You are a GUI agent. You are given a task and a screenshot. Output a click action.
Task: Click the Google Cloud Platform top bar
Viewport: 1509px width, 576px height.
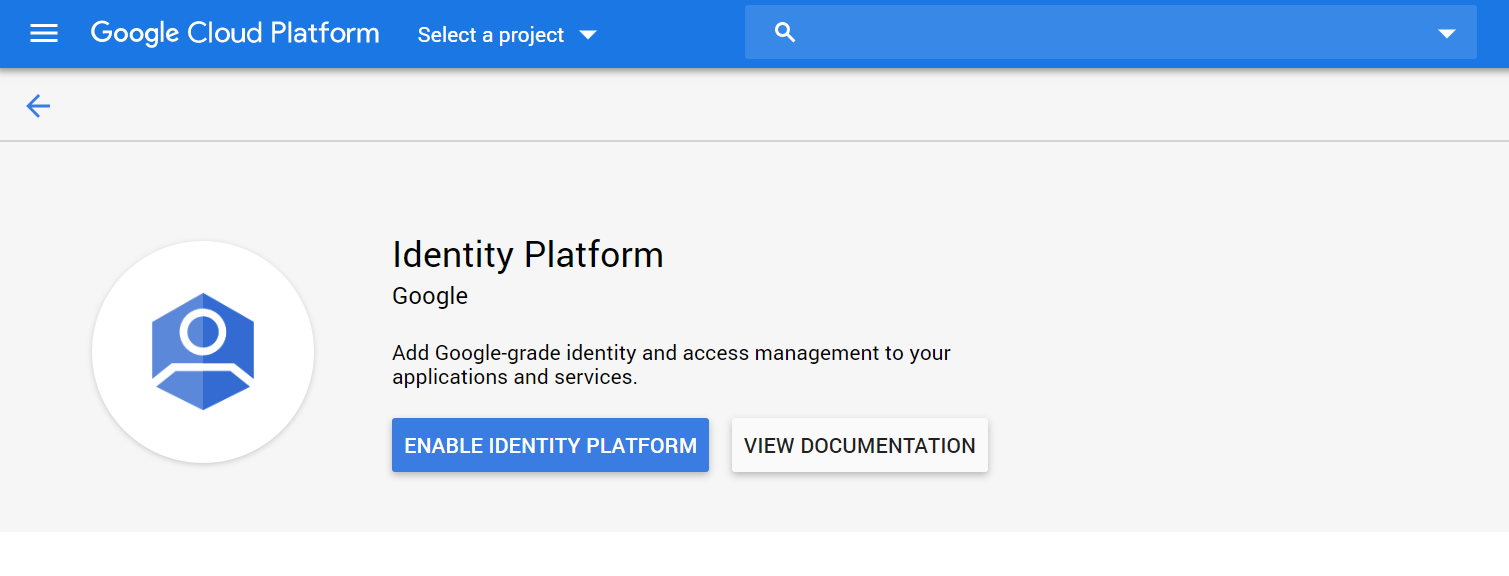(x=700, y=33)
